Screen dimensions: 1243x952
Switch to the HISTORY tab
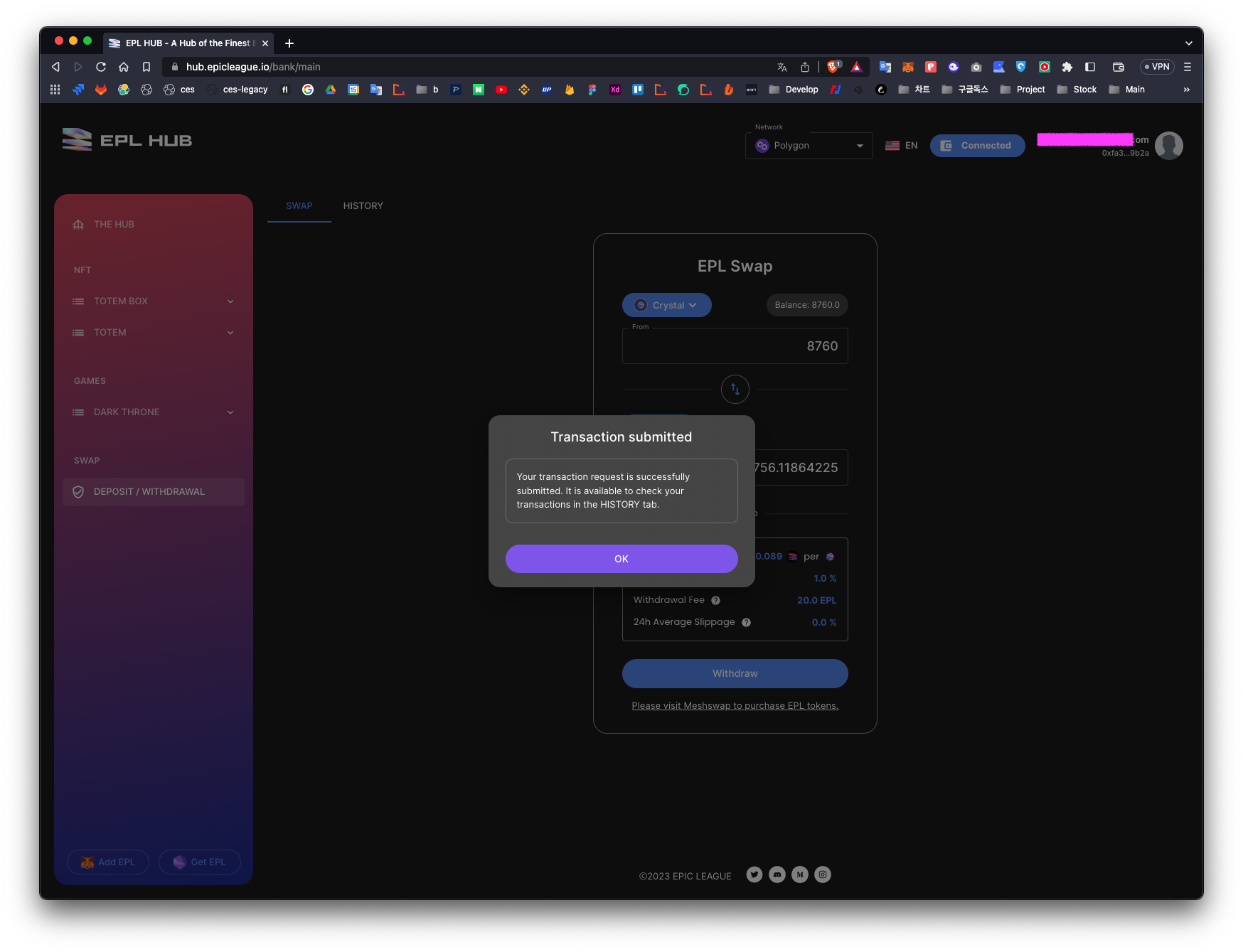point(363,206)
